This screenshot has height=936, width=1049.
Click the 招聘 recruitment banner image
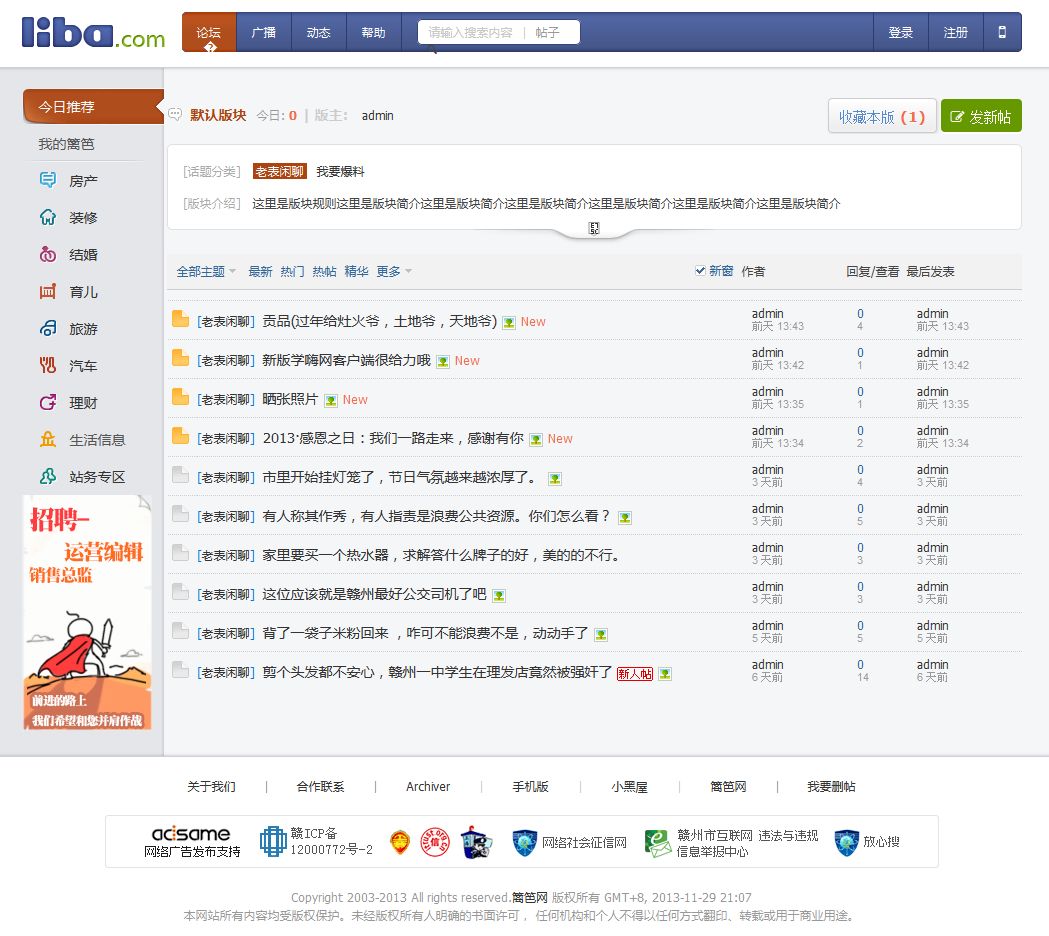tap(87, 612)
